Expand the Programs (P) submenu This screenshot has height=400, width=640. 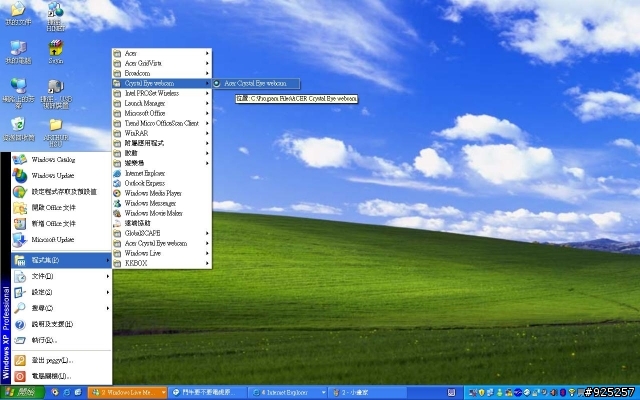[x=61, y=260]
